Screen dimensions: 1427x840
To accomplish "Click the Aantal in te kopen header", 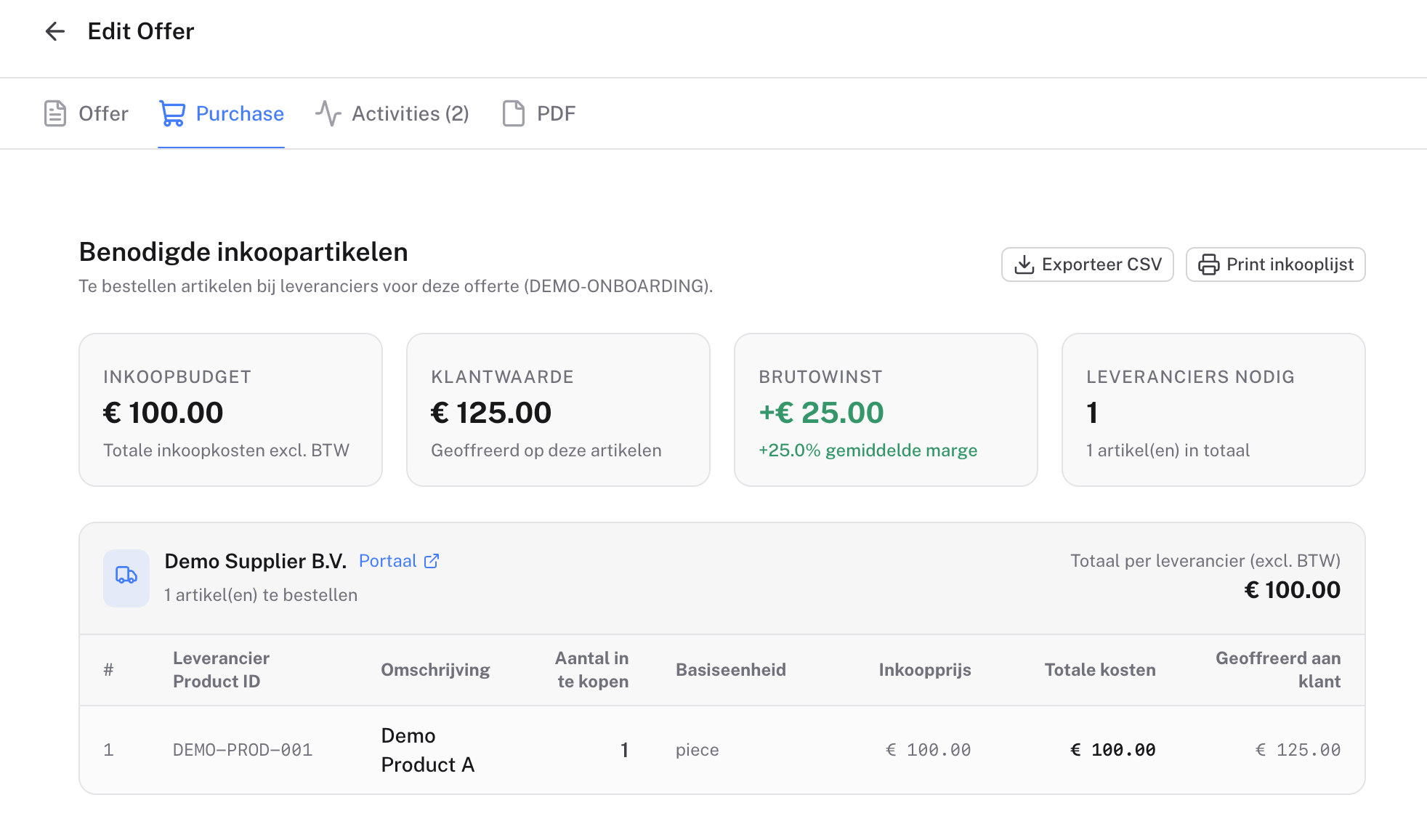I will click(592, 670).
